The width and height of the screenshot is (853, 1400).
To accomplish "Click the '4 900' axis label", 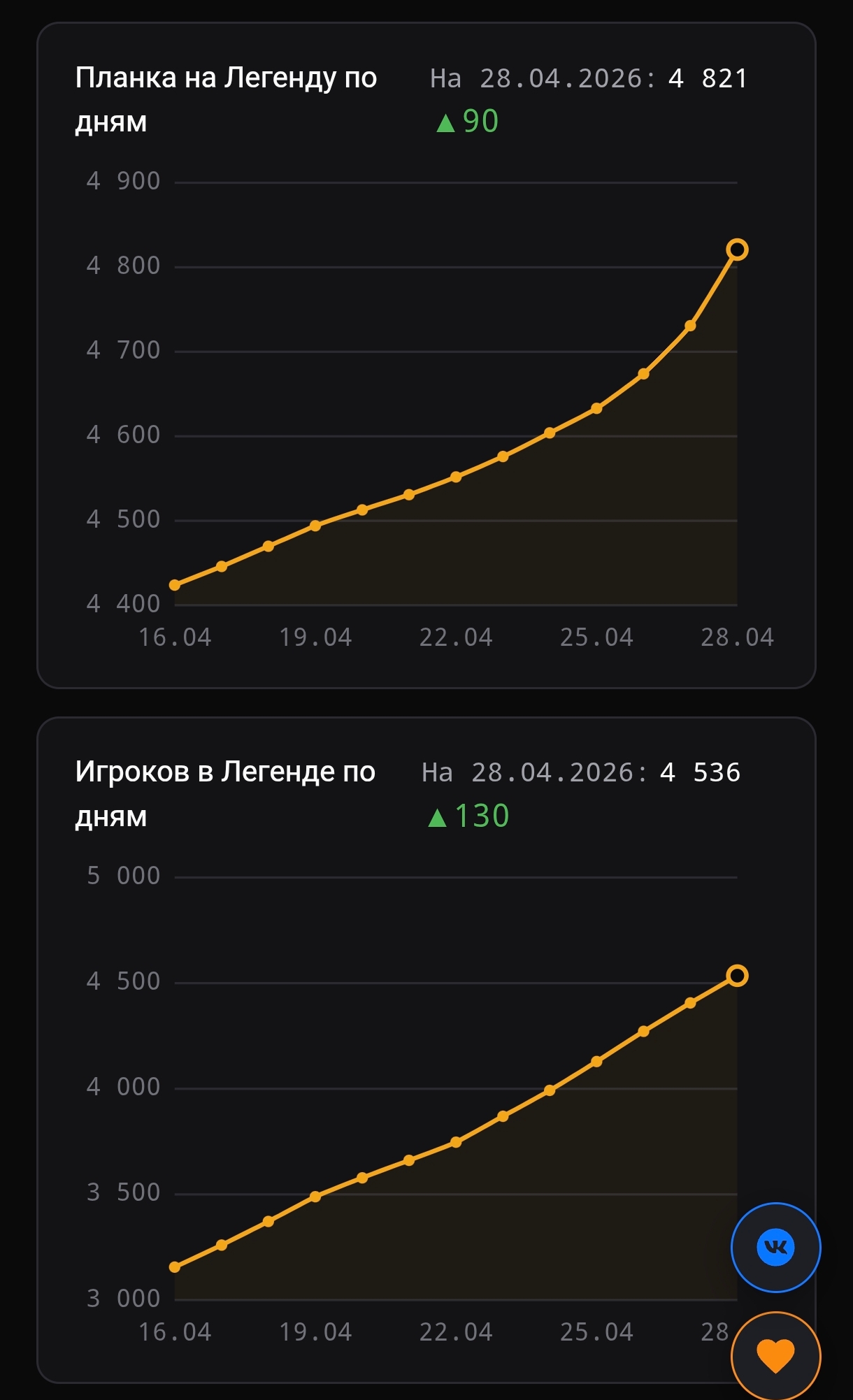I will coord(123,181).
